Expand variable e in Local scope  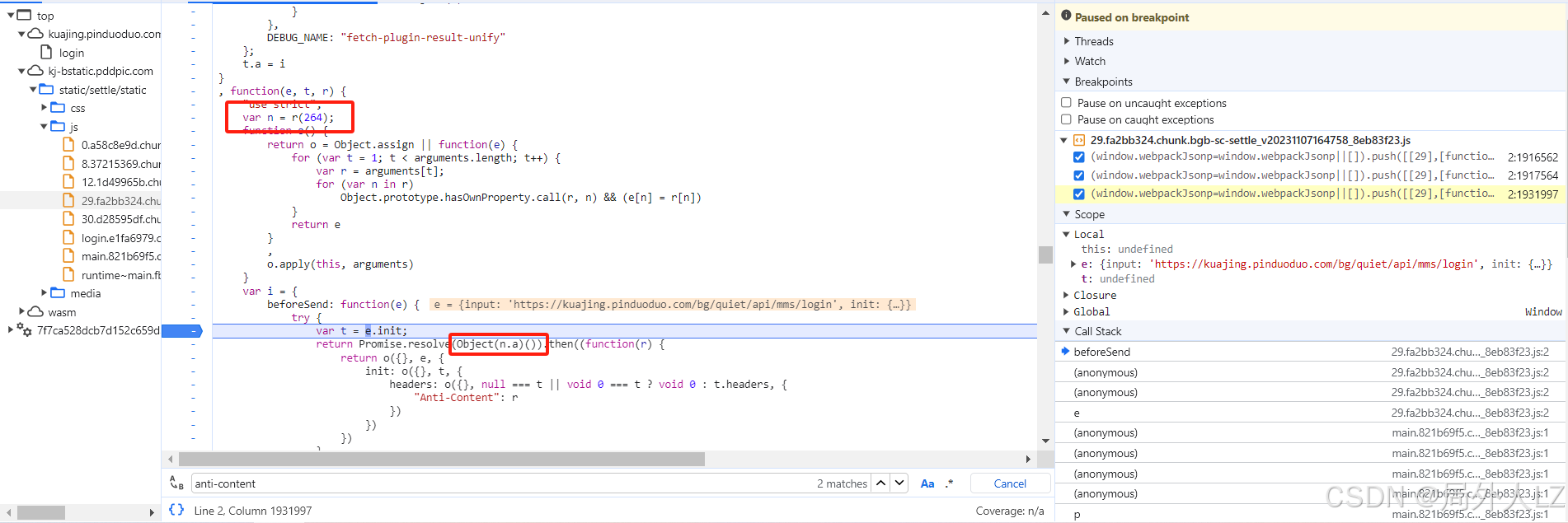point(1073,264)
